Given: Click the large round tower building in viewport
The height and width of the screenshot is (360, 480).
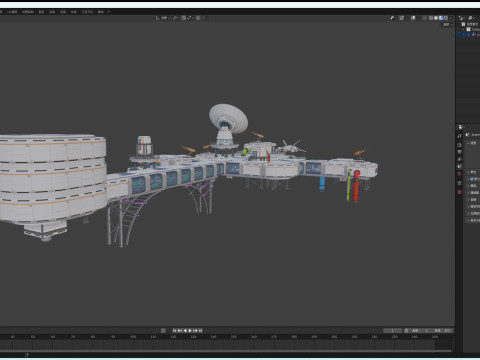Looking at the screenshot, I should [52, 180].
